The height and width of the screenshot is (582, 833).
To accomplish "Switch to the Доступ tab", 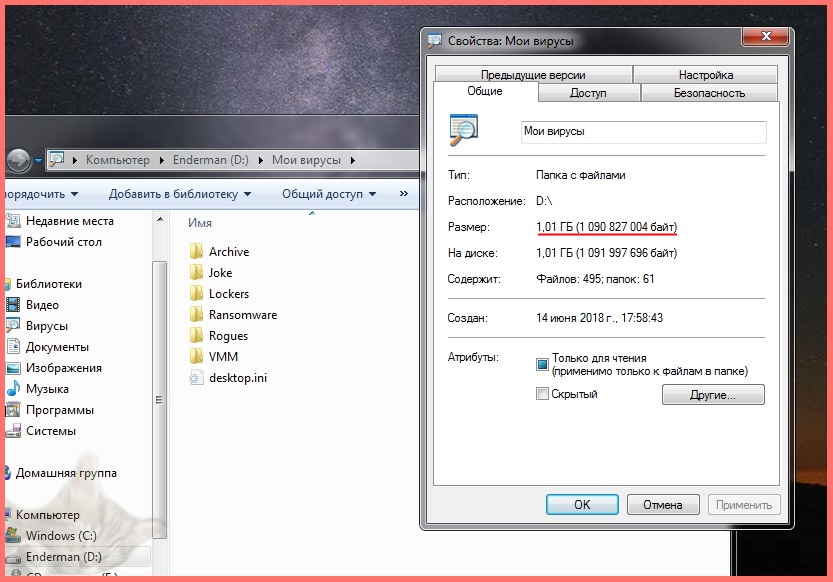I will [x=588, y=92].
